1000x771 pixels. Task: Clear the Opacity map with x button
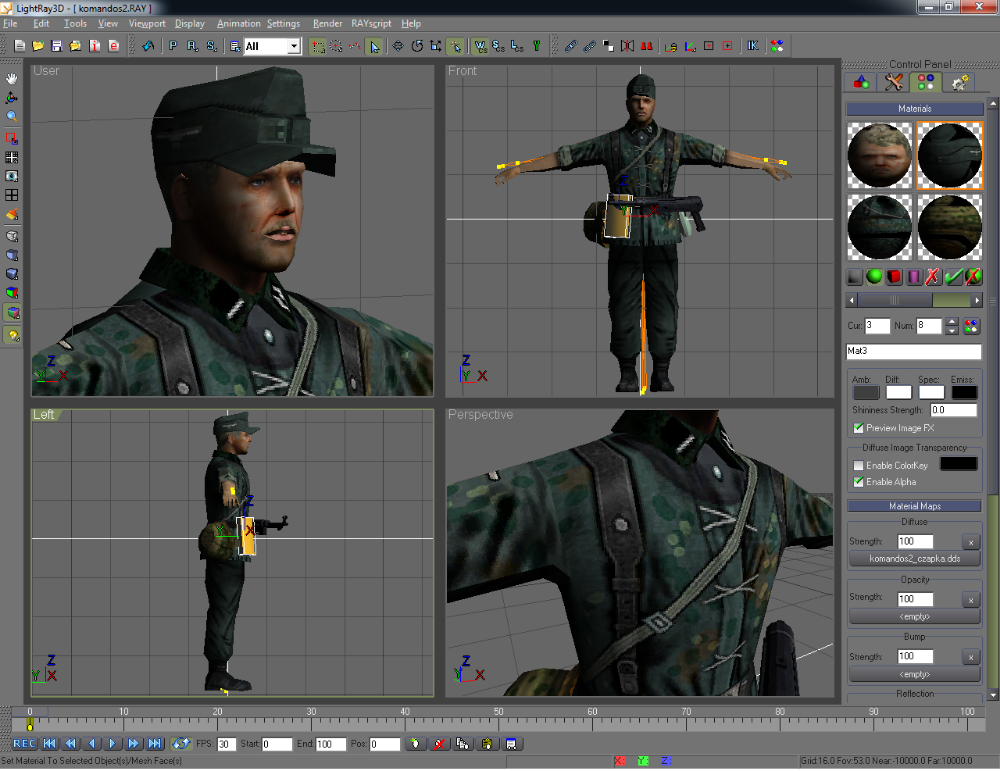click(x=971, y=599)
